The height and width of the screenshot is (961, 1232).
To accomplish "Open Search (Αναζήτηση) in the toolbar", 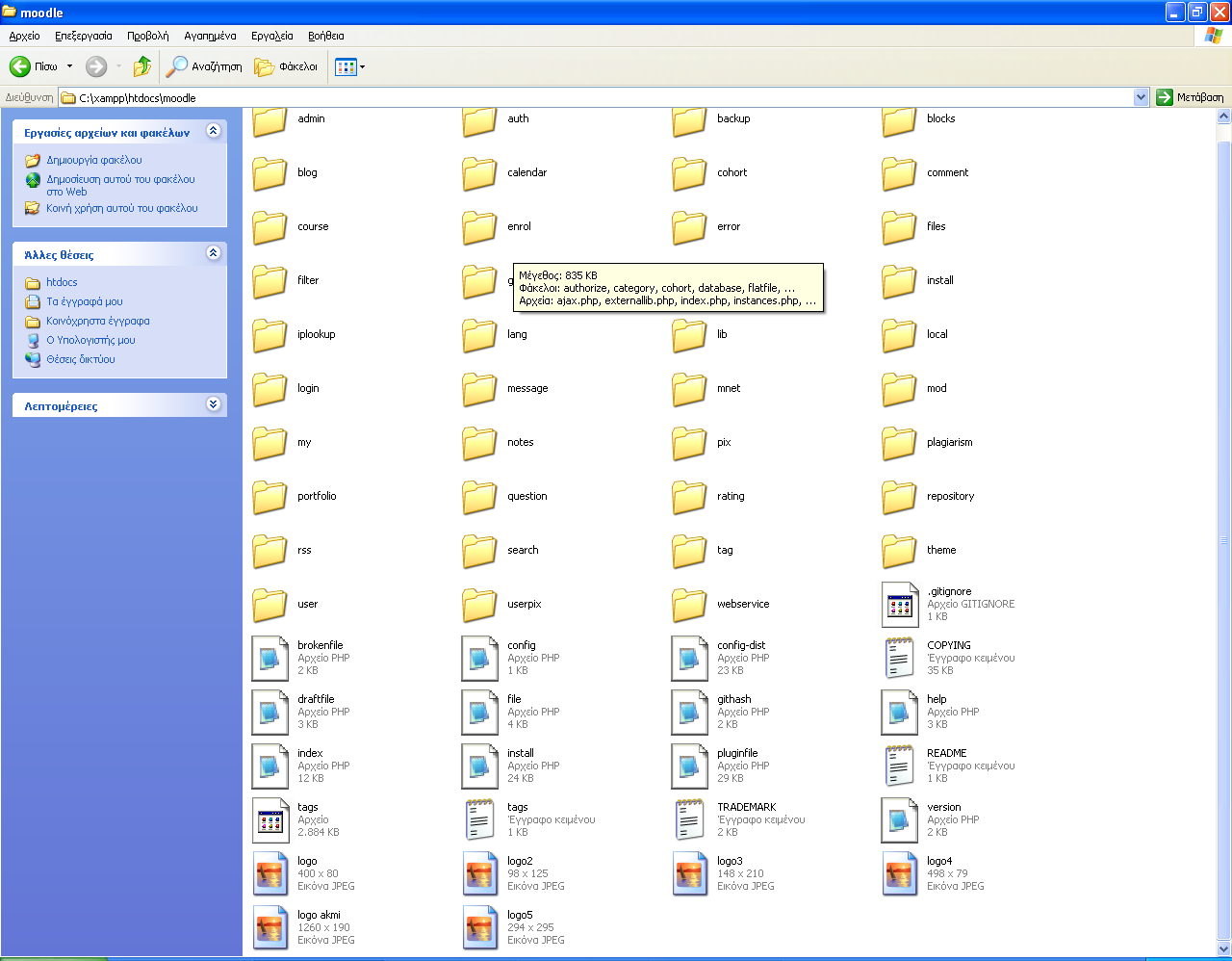I will 204,66.
